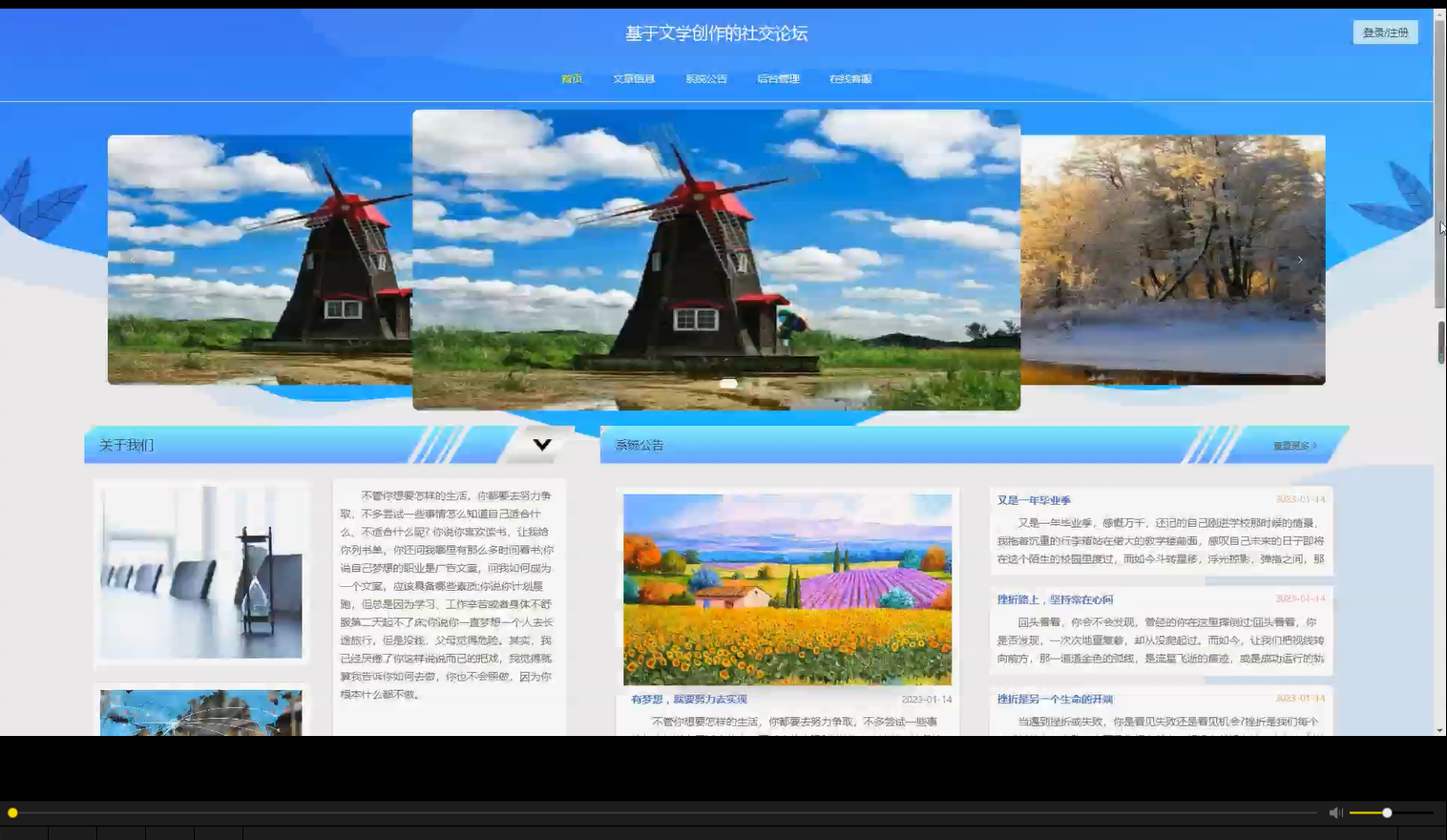Image resolution: width=1447 pixels, height=840 pixels.
Task: Open the 后台管理 menu item
Action: coord(779,78)
